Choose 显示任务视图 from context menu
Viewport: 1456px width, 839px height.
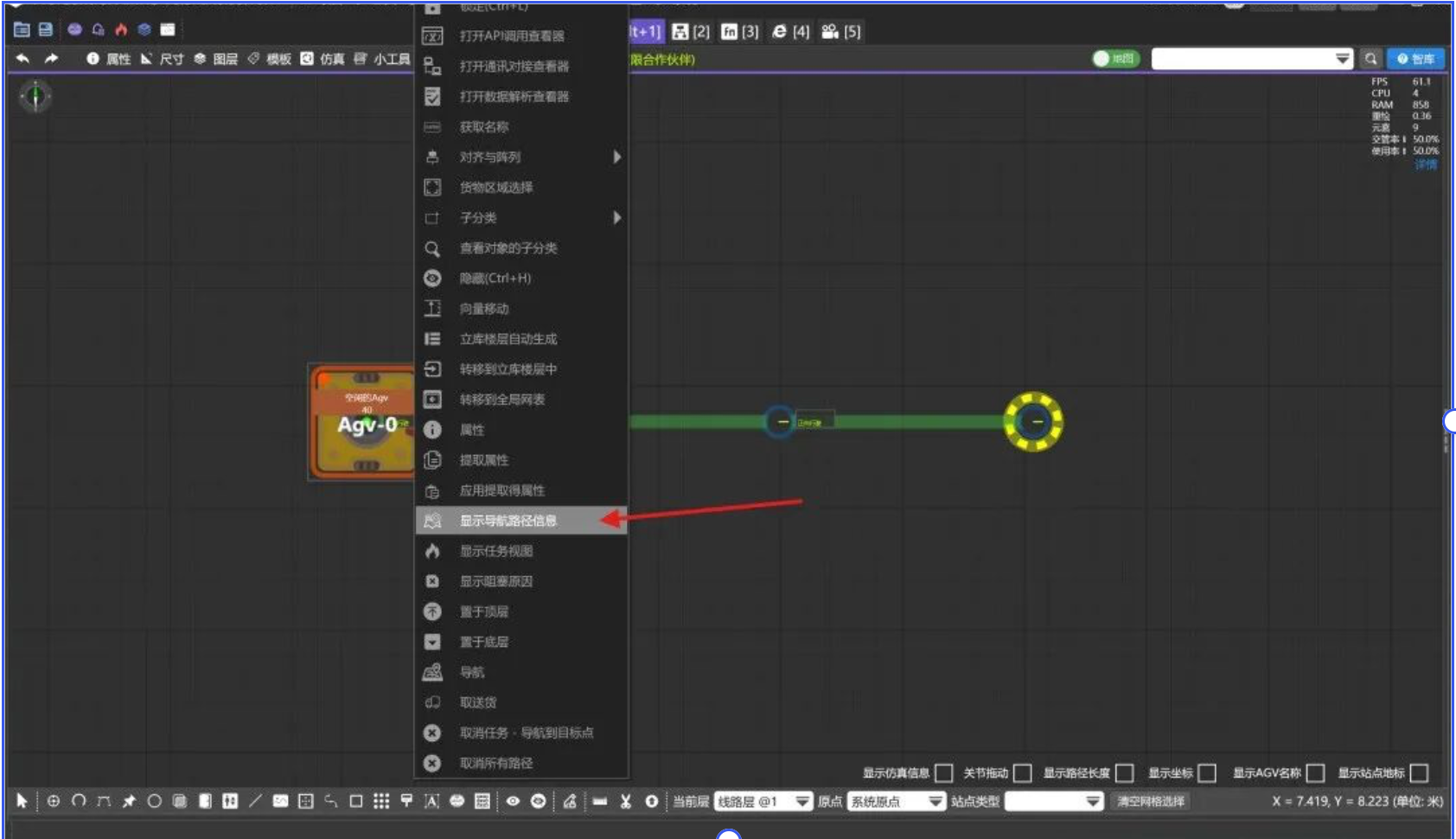pyautogui.click(x=522, y=551)
